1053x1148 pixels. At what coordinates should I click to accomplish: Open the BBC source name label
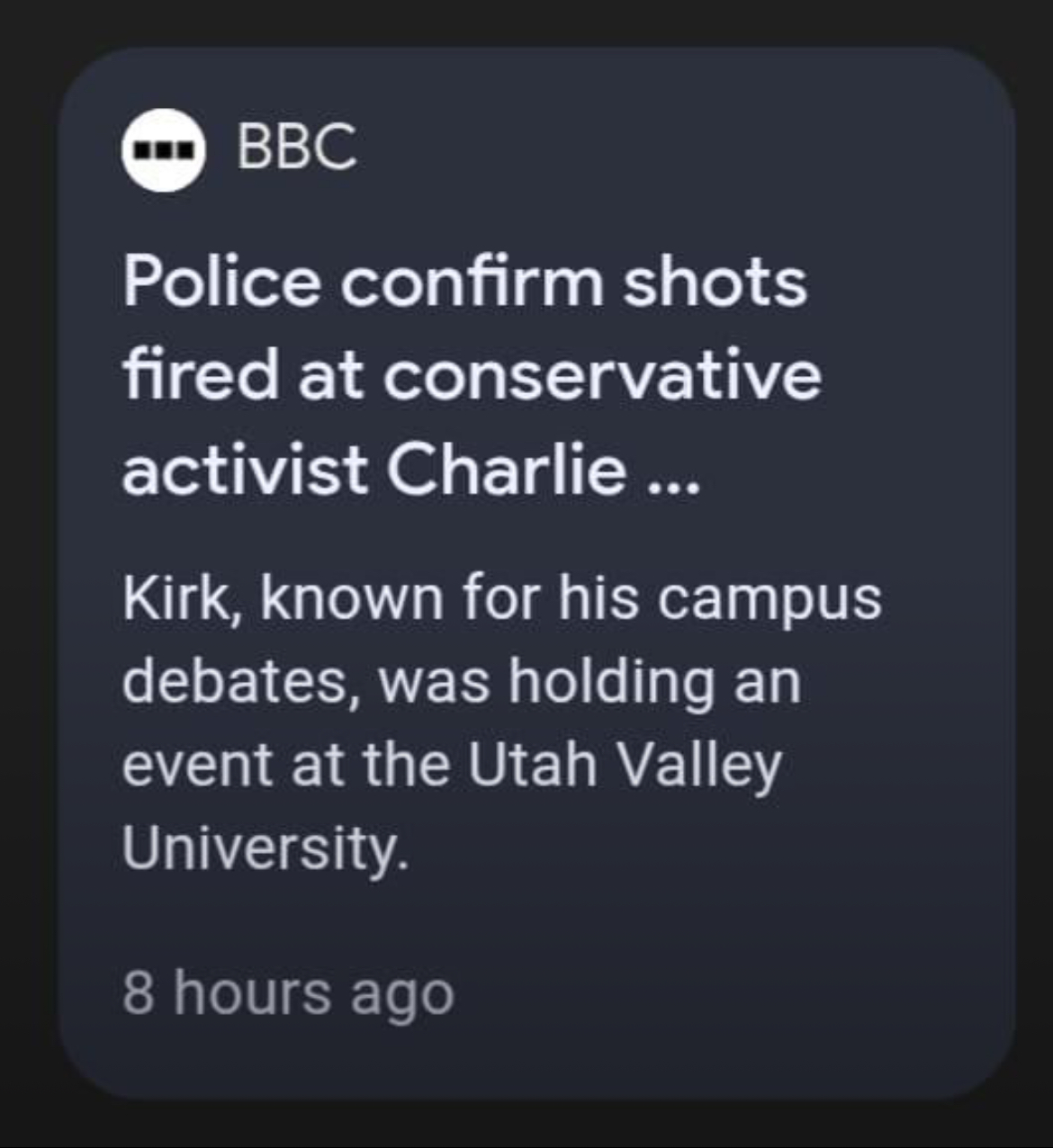tap(296, 147)
